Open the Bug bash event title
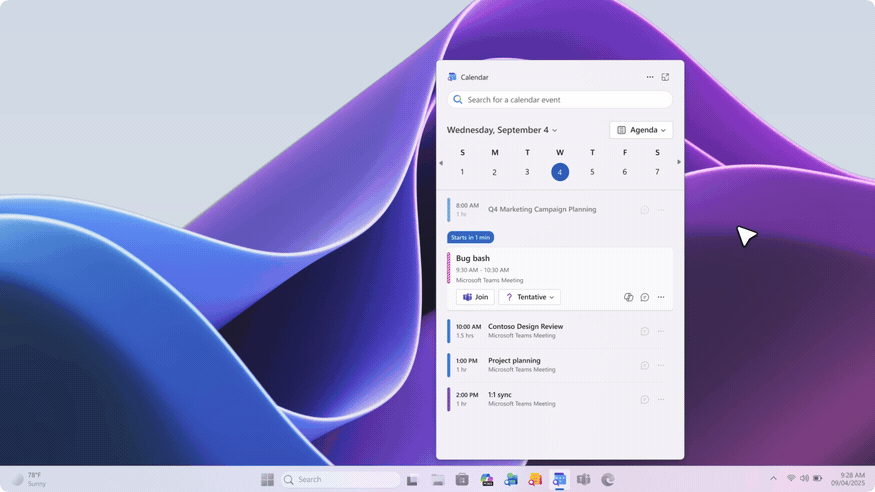The height and width of the screenshot is (492, 875). (473, 258)
